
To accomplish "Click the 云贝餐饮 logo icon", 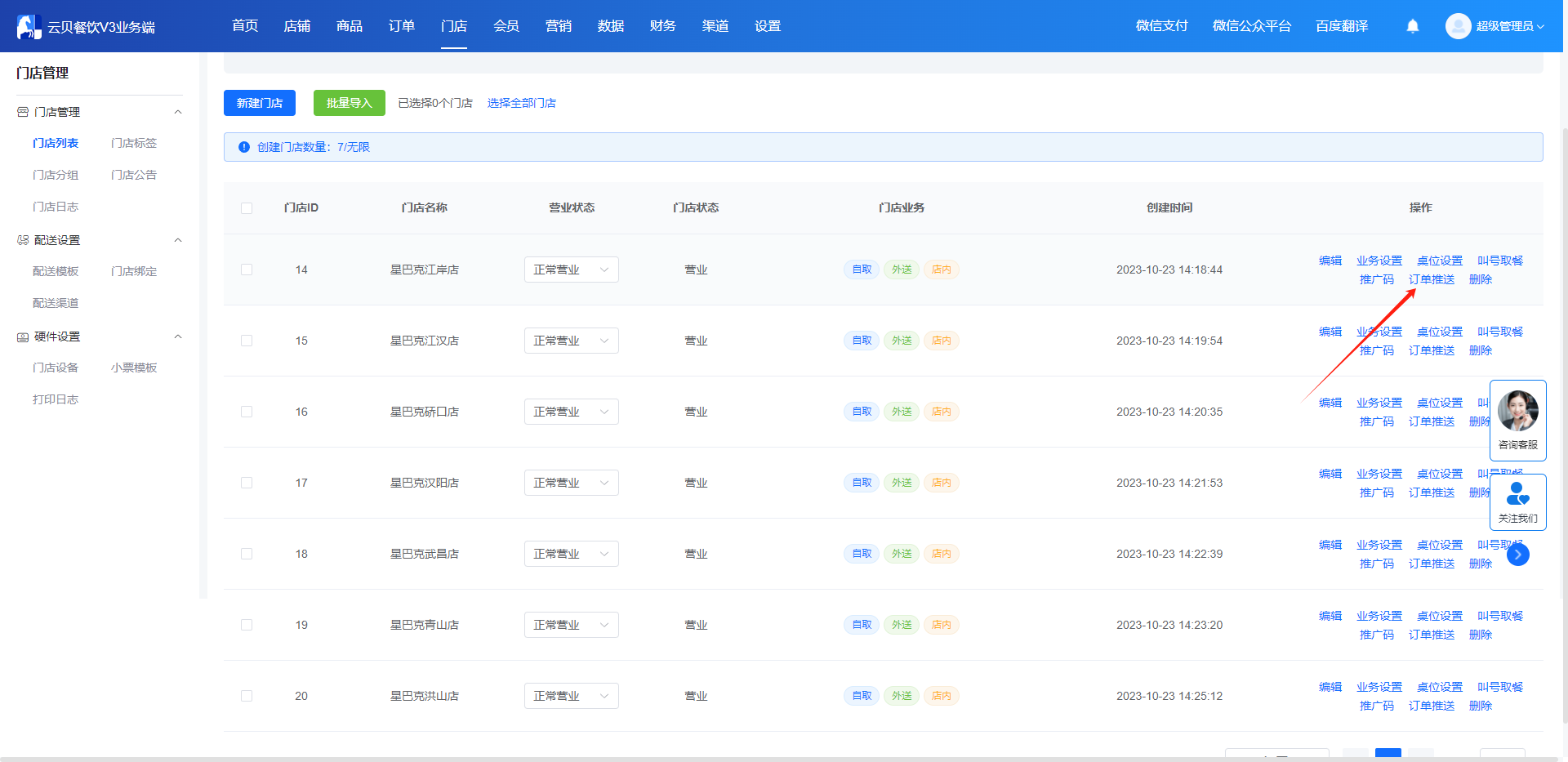I will pos(29,27).
